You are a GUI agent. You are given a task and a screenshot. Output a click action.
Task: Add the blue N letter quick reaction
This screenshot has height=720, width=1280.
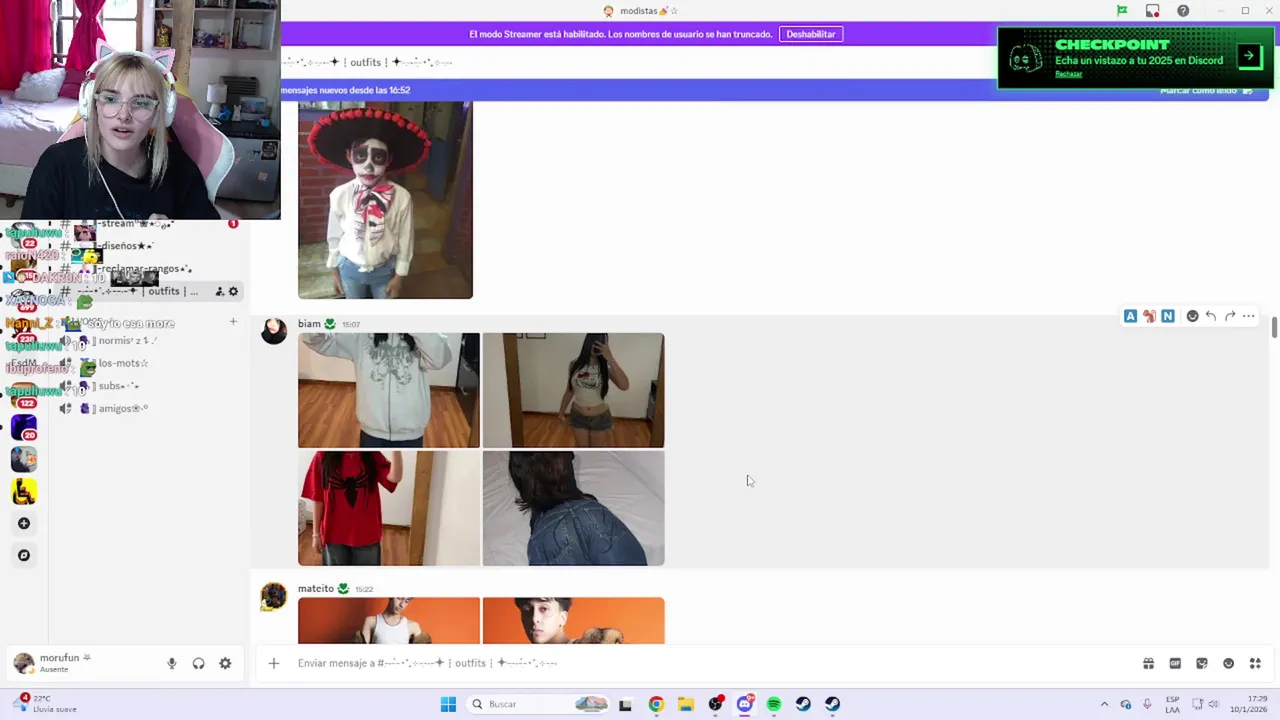point(1167,316)
